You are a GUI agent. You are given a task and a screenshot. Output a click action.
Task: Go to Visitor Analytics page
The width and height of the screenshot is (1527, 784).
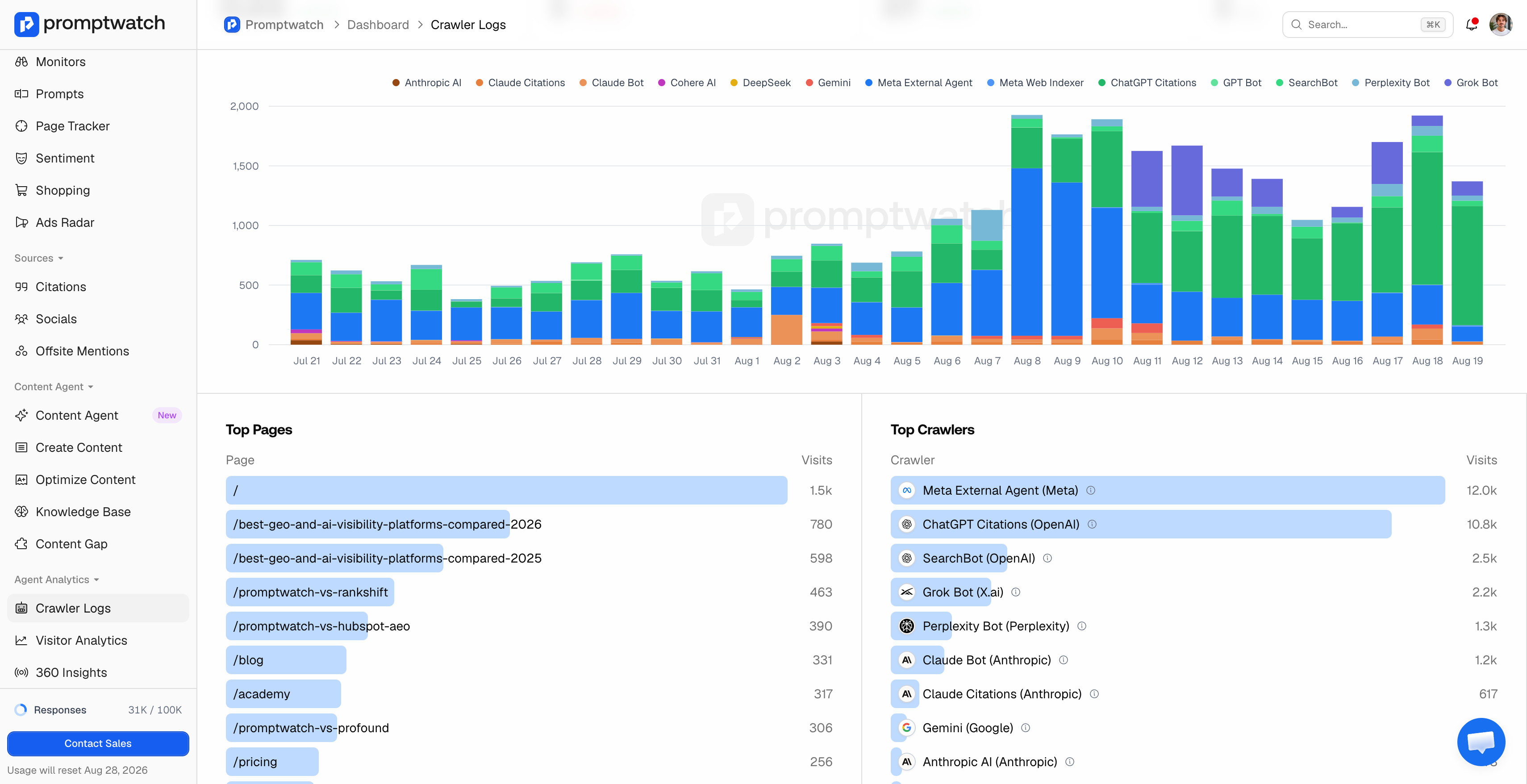pyautogui.click(x=98, y=640)
